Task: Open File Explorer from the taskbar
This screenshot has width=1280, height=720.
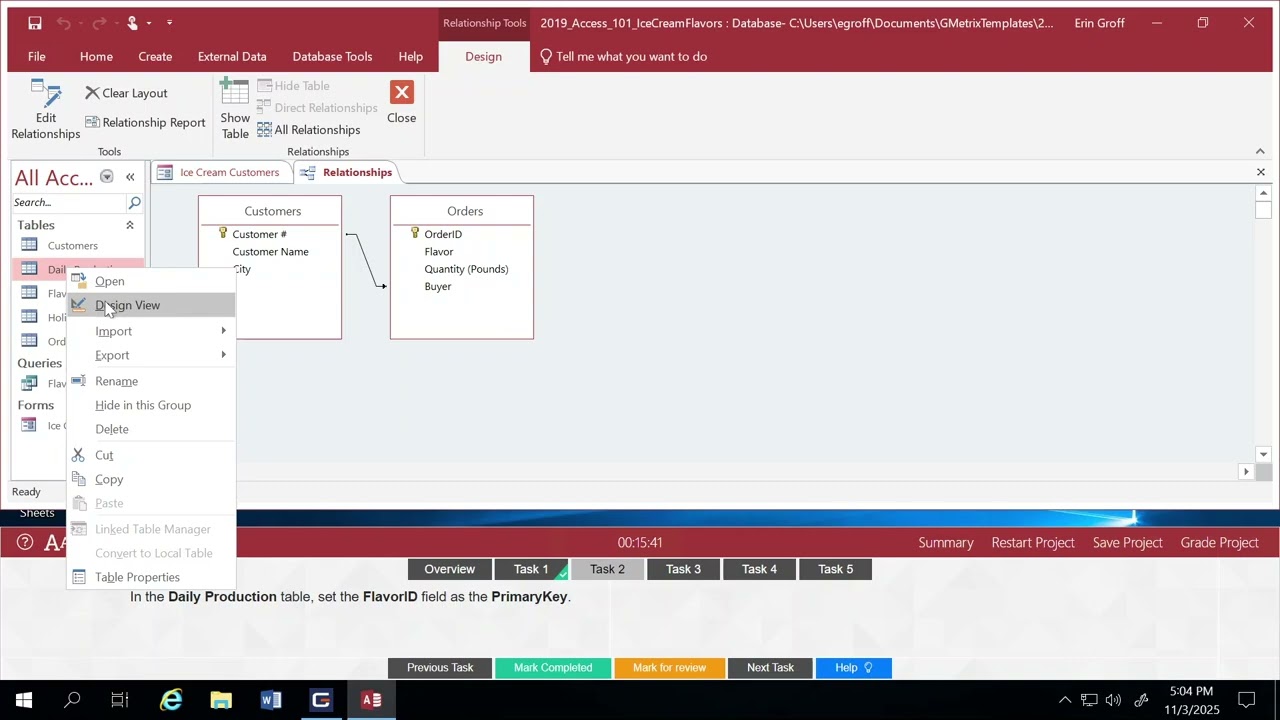Action: [x=221, y=700]
